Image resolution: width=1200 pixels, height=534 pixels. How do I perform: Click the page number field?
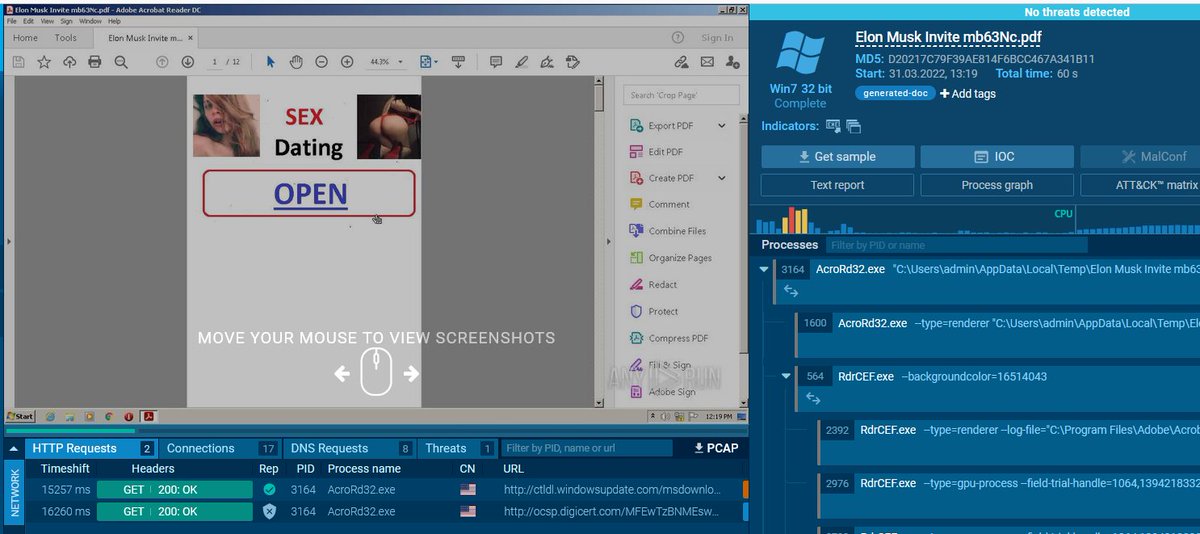point(215,62)
